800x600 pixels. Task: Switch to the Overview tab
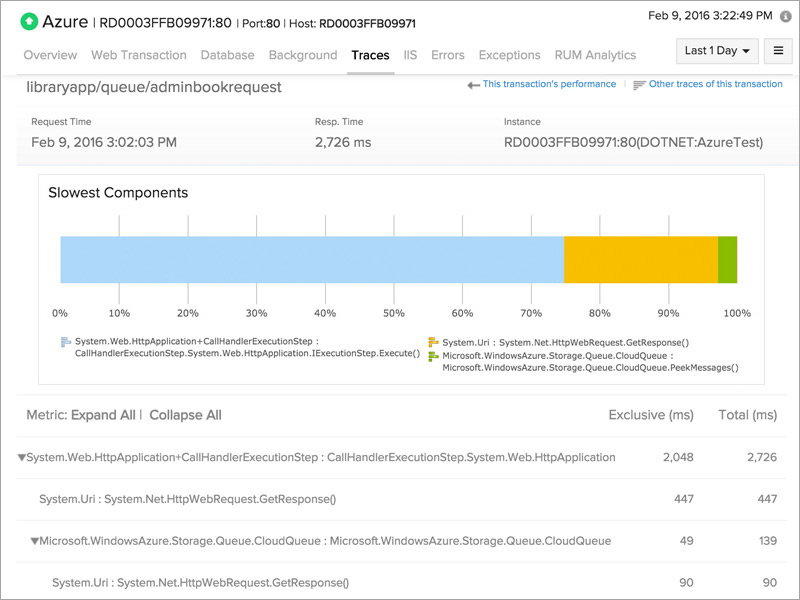[50, 55]
